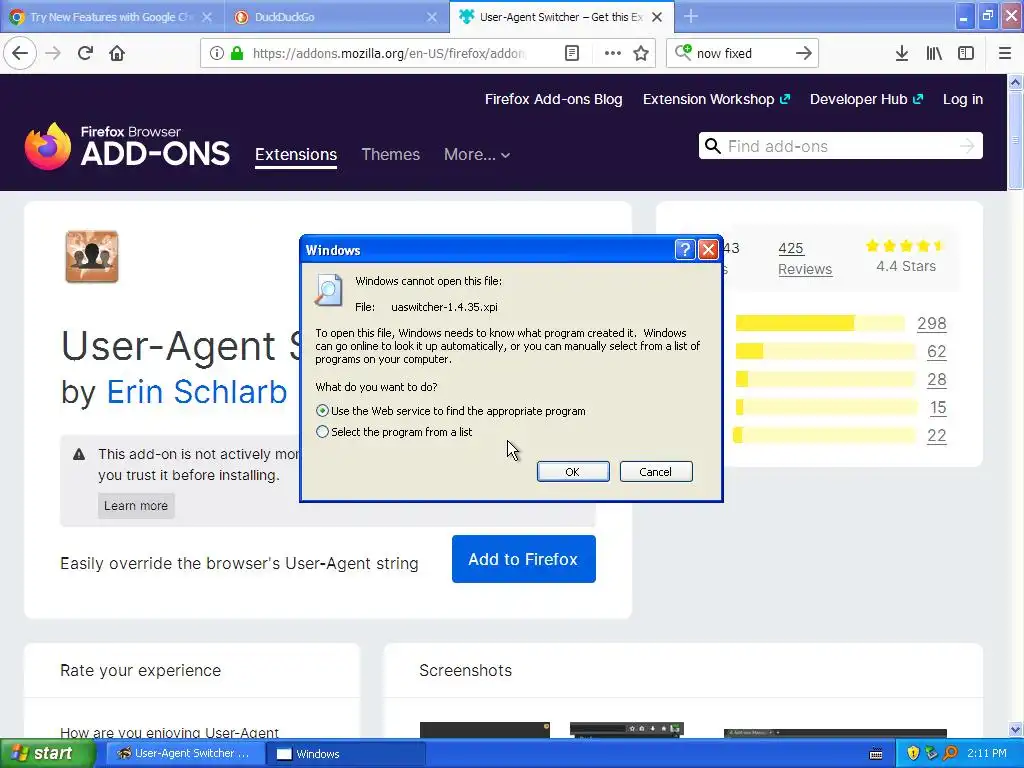Click the Windows Start button
Viewport: 1024px width, 768px height.
47,754
